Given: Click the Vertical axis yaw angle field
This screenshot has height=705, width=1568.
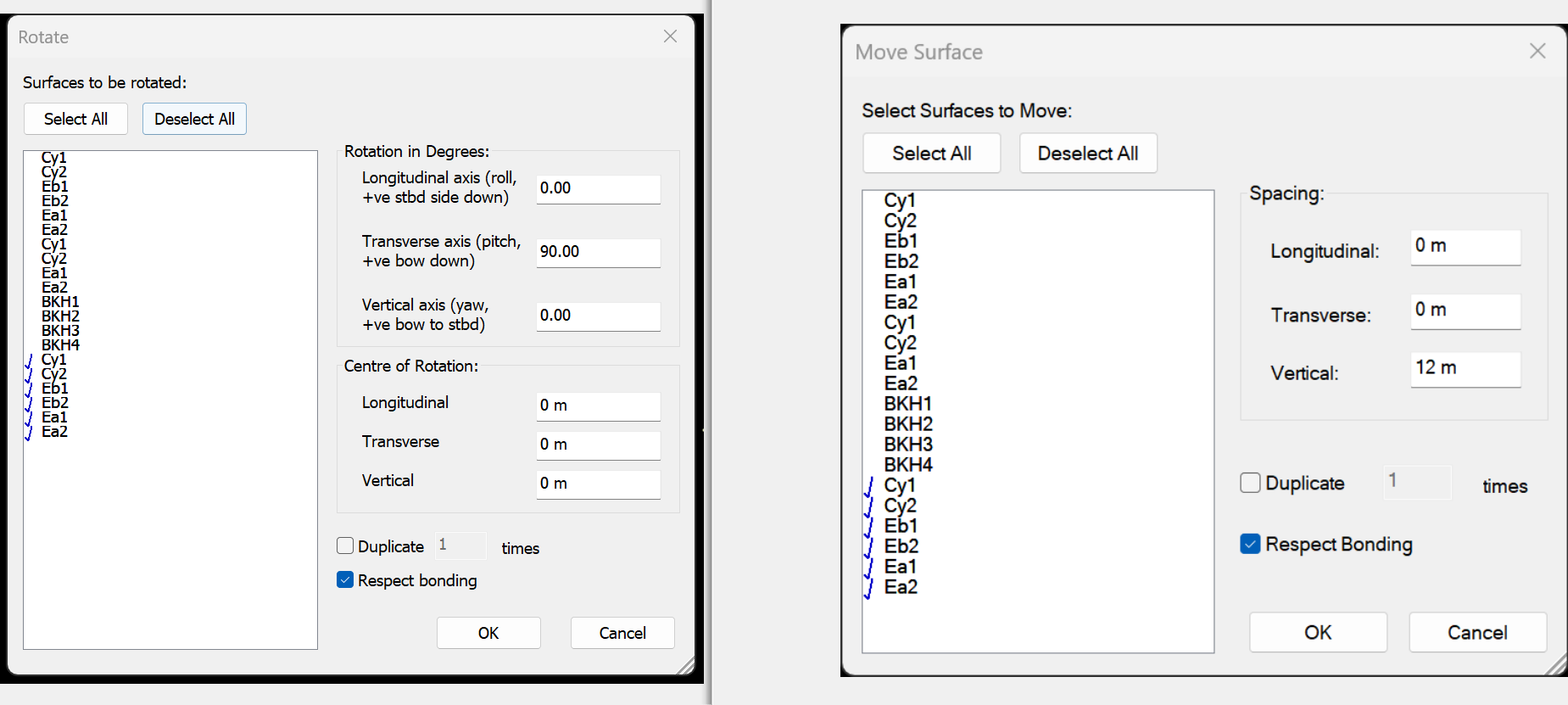Looking at the screenshot, I should click(x=597, y=316).
